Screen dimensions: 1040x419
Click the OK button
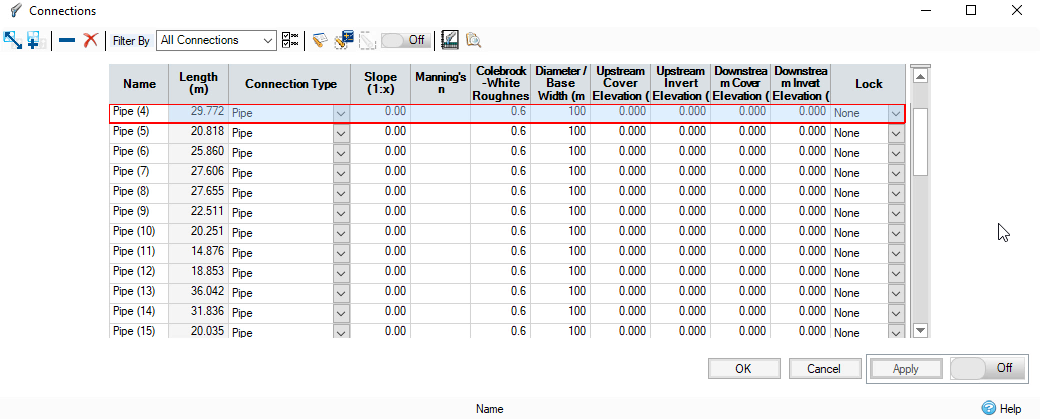(743, 369)
